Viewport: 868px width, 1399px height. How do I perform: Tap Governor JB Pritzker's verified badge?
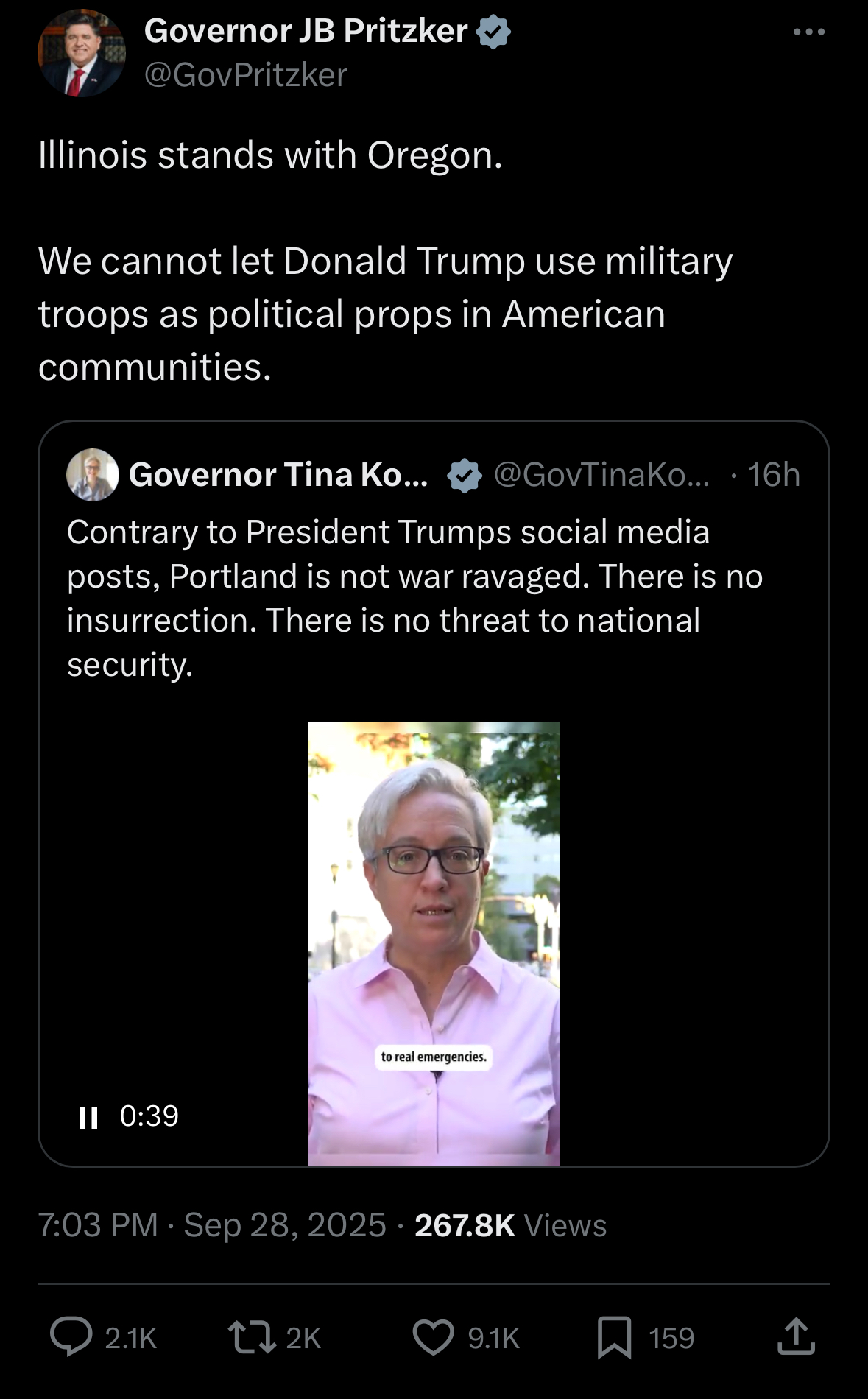coord(493,32)
